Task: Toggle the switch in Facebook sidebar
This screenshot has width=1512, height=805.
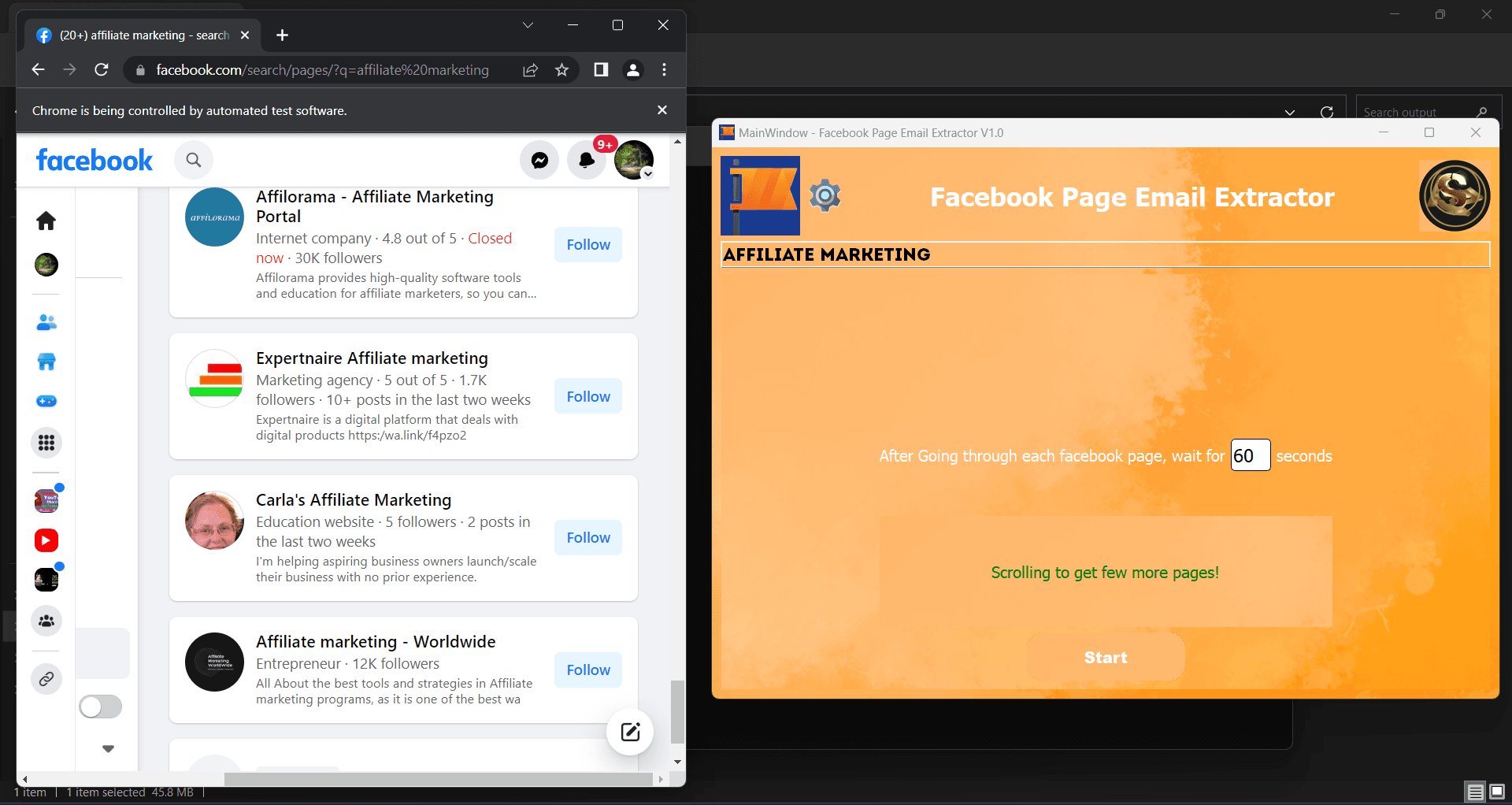Action: coord(101,707)
